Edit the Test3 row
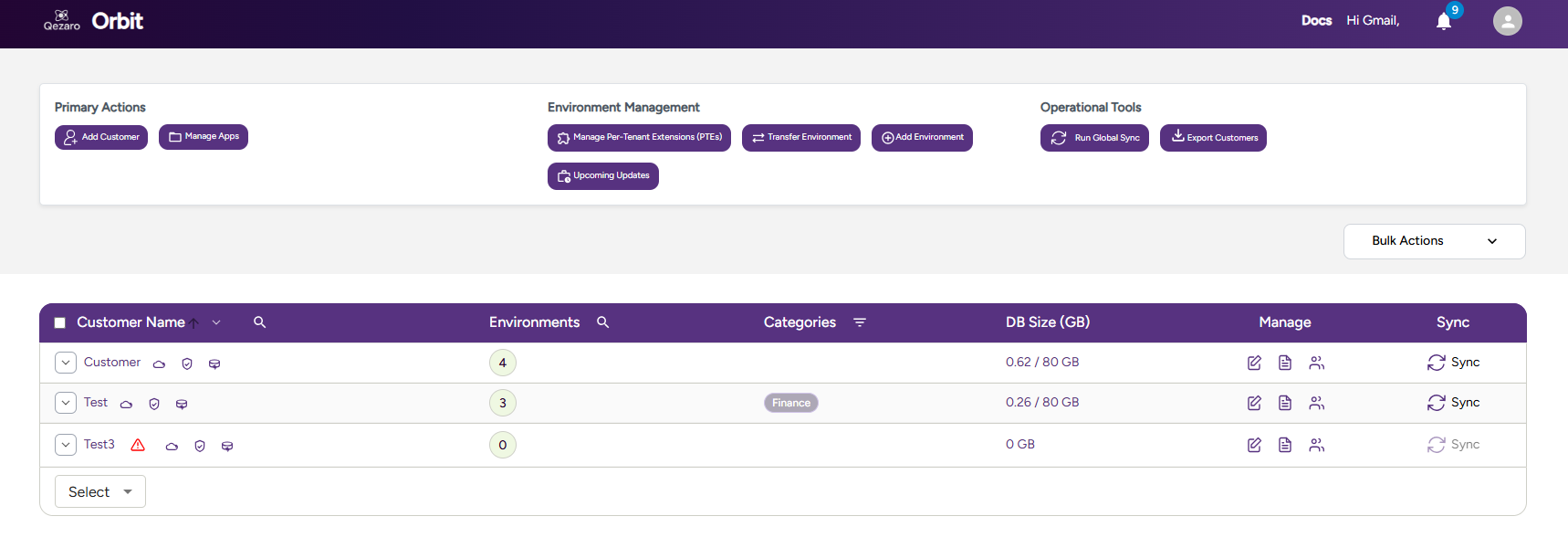This screenshot has height=548, width=1568. (1254, 445)
